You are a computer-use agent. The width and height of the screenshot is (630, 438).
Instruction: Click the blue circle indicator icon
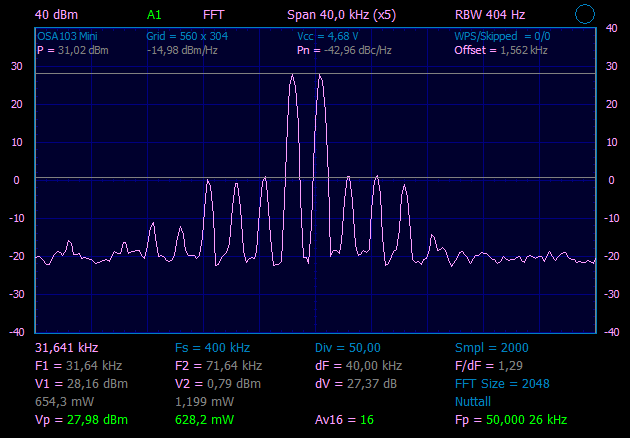586,14
